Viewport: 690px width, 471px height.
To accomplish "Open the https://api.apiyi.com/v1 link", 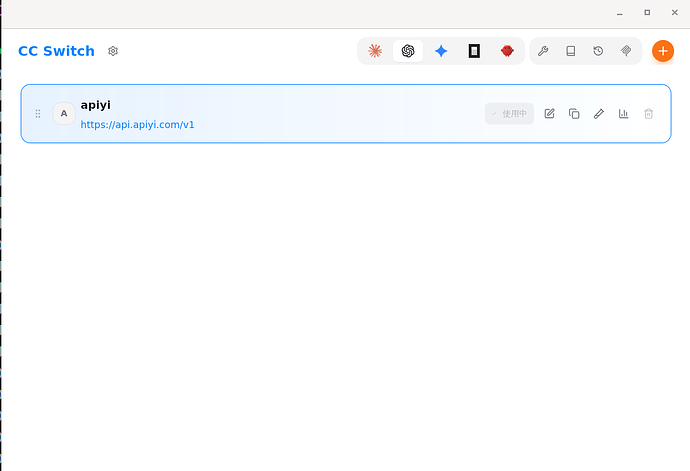I will [x=137, y=125].
